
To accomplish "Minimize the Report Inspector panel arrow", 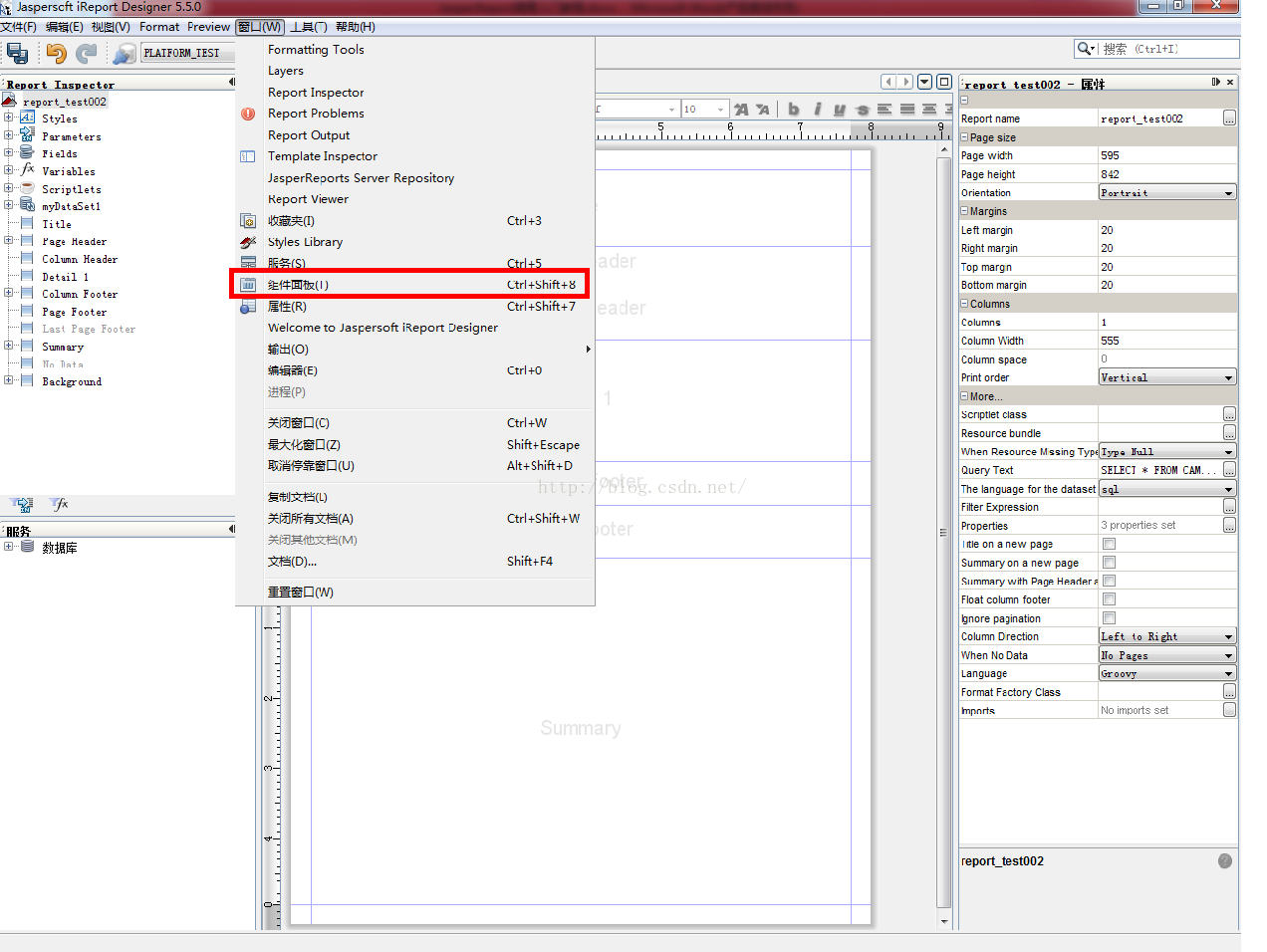I will pyautogui.click(x=231, y=83).
